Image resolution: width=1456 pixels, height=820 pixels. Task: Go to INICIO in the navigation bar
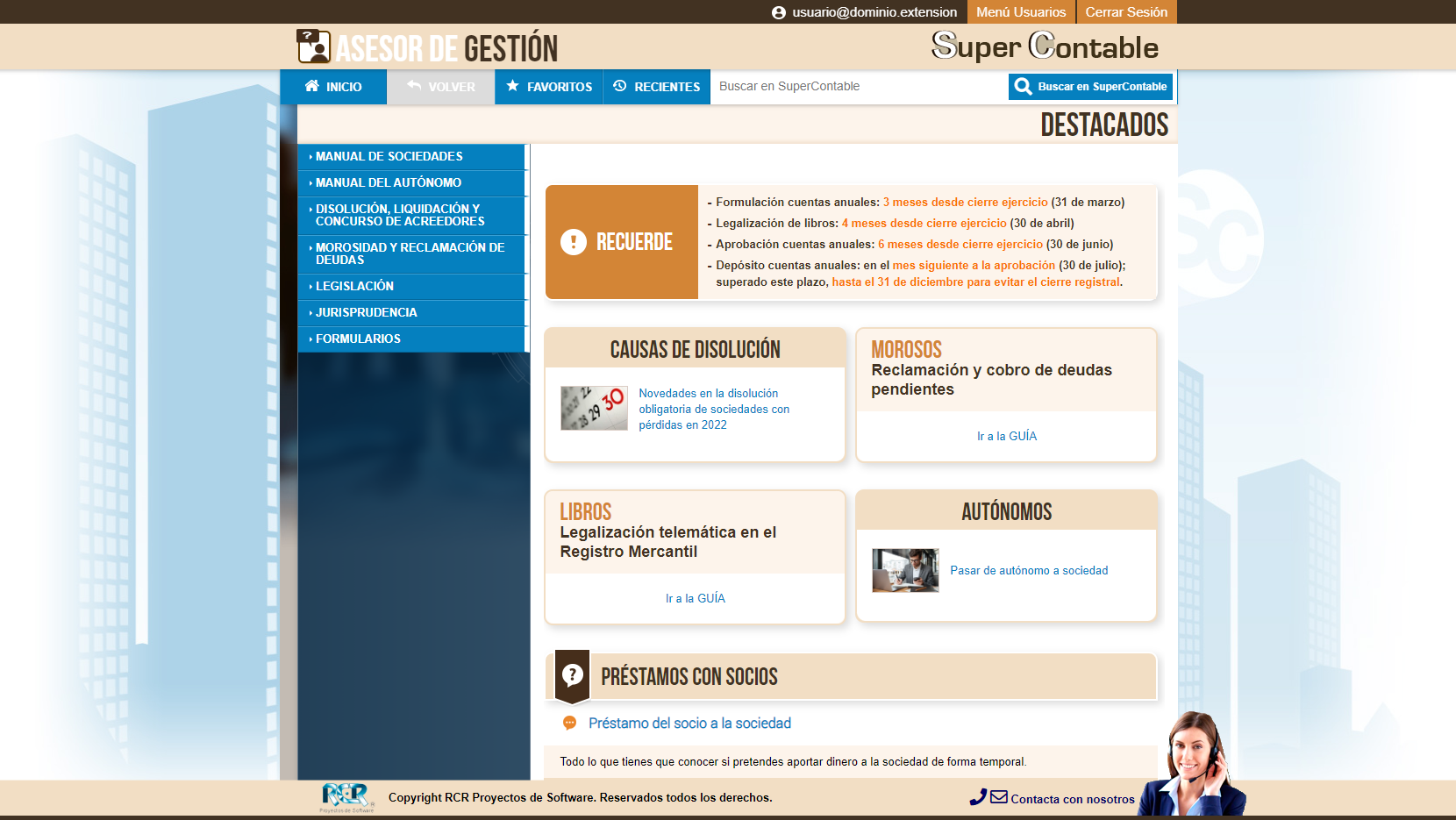pos(333,87)
